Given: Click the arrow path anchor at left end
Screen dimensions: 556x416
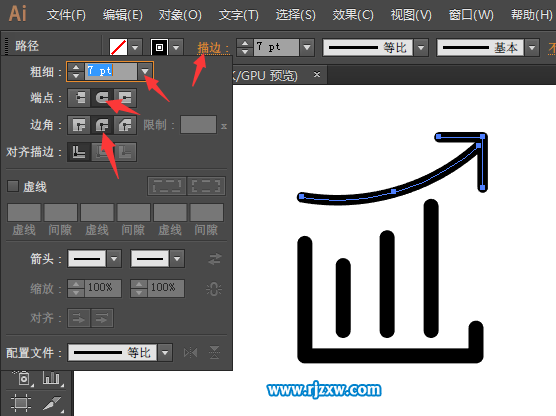Looking at the screenshot, I should (301, 196).
